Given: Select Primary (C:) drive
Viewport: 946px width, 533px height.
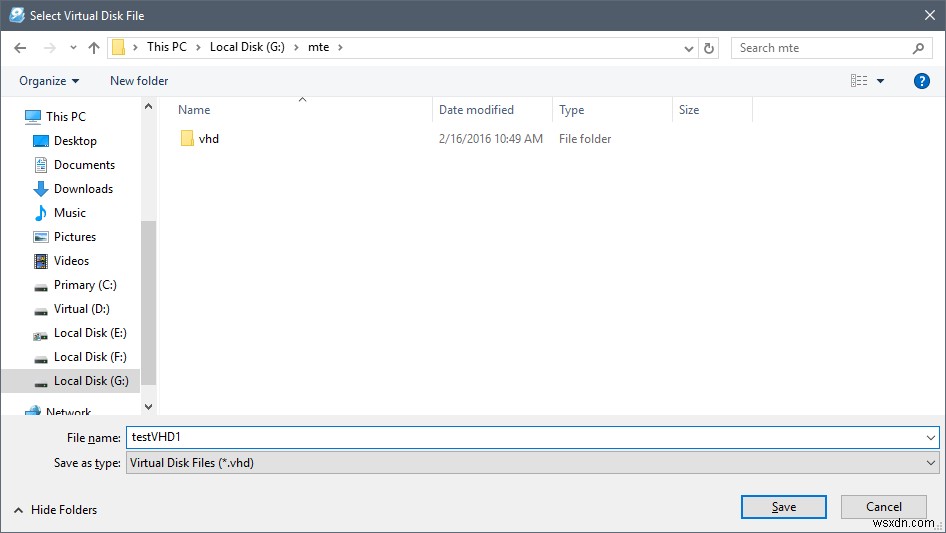Looking at the screenshot, I should (85, 285).
